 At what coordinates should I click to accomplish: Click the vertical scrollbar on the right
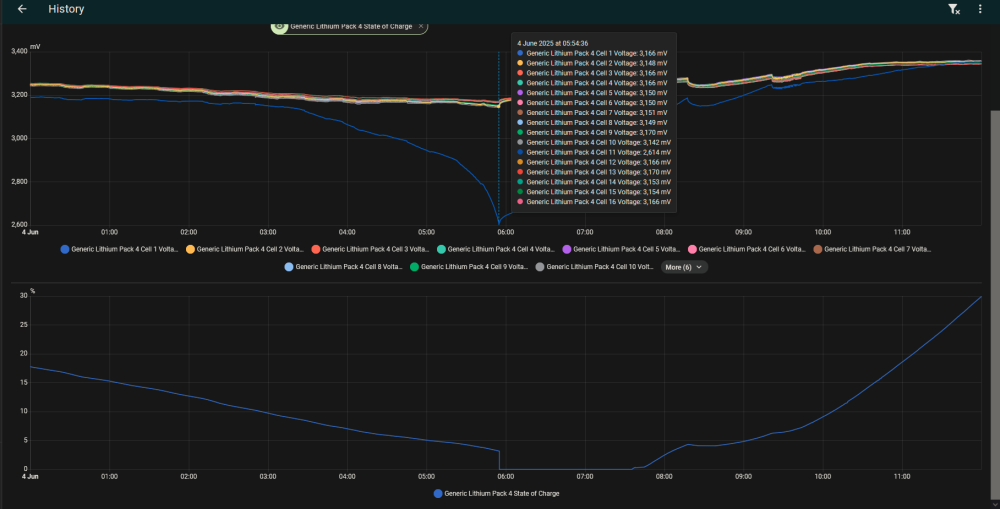pyautogui.click(x=995, y=305)
